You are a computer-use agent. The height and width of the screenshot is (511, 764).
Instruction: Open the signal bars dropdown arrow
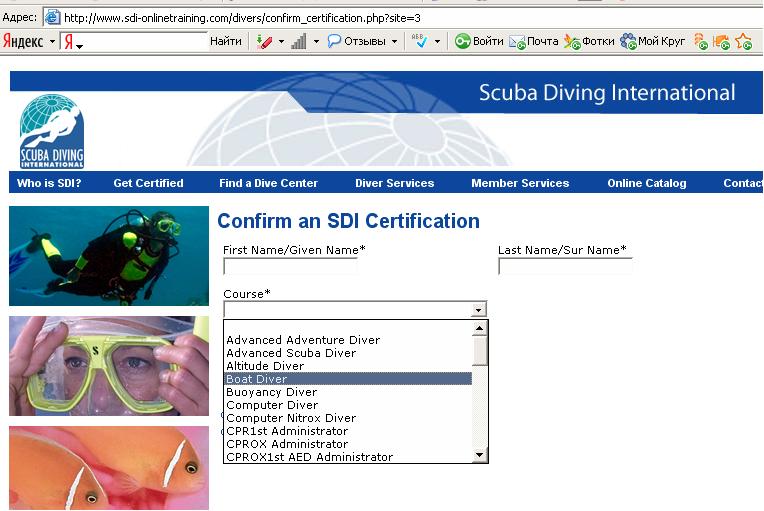[x=316, y=42]
